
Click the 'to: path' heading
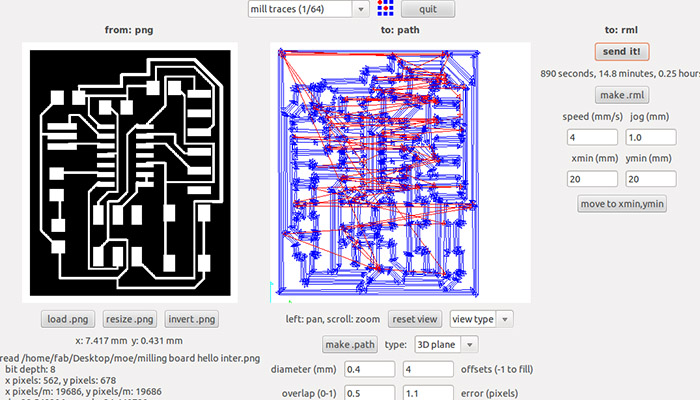(x=400, y=30)
